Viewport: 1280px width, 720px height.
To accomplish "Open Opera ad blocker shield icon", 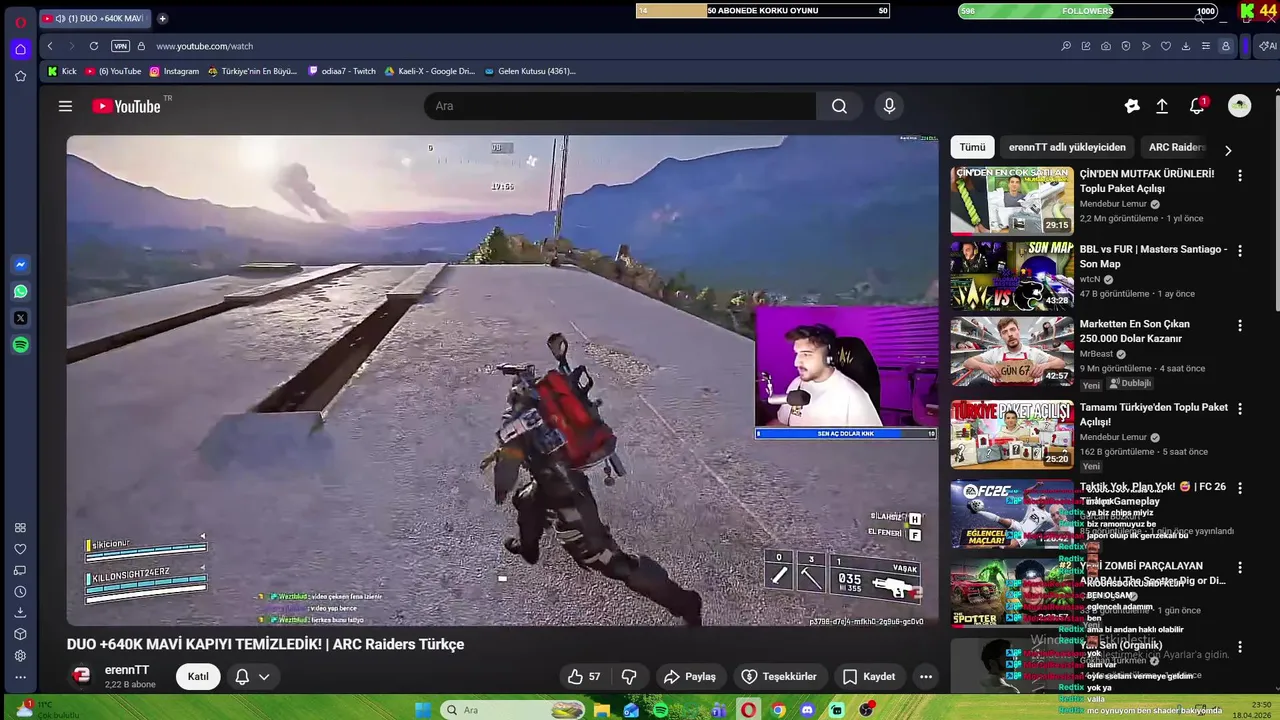I will click(1125, 46).
